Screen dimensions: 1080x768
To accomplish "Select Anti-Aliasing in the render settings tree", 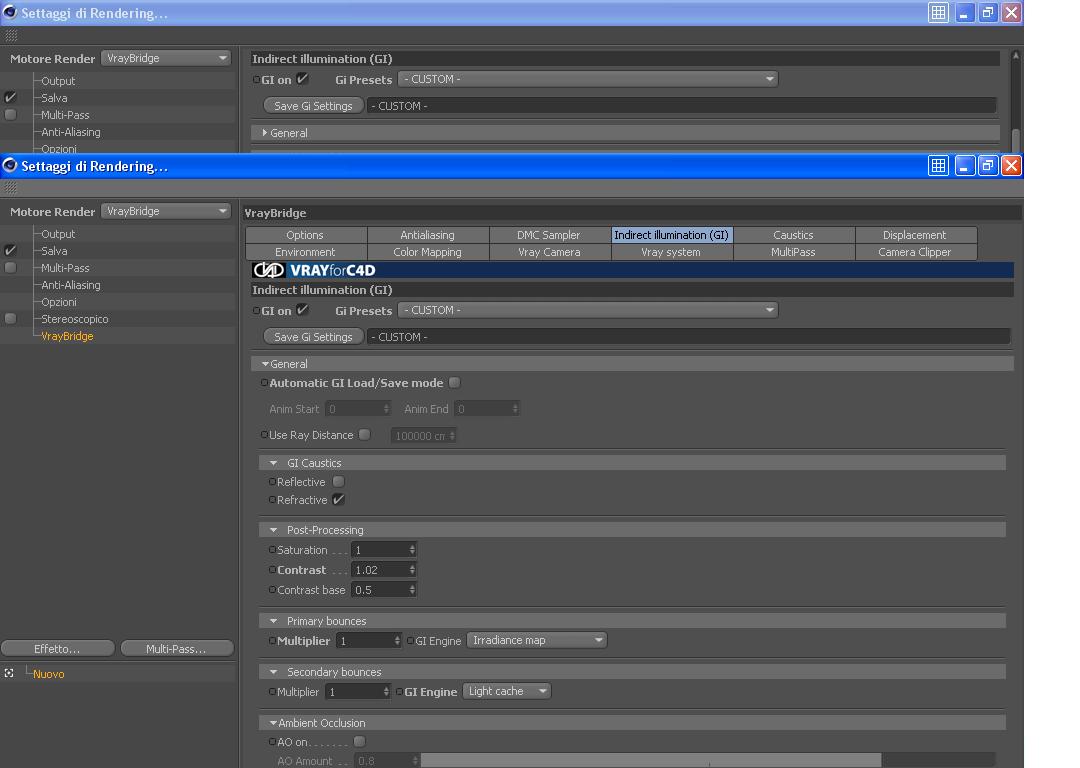I will point(71,284).
